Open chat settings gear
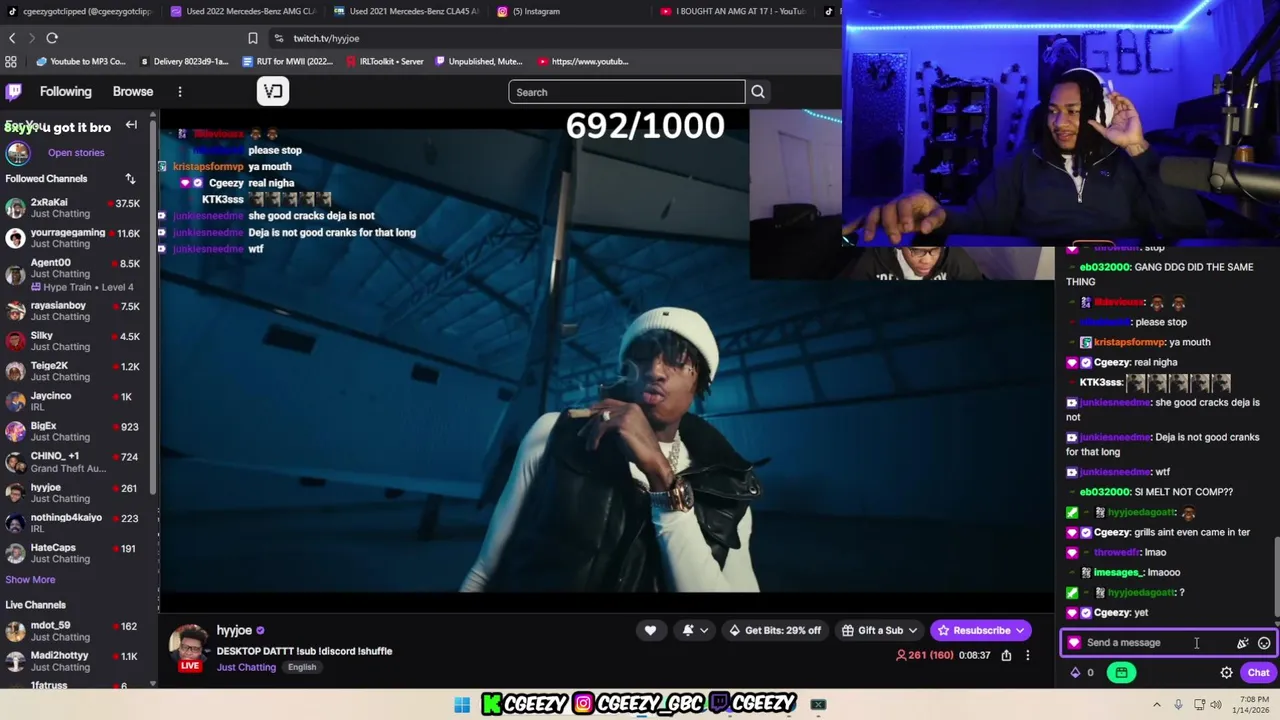The width and height of the screenshot is (1280, 720). pyautogui.click(x=1226, y=673)
